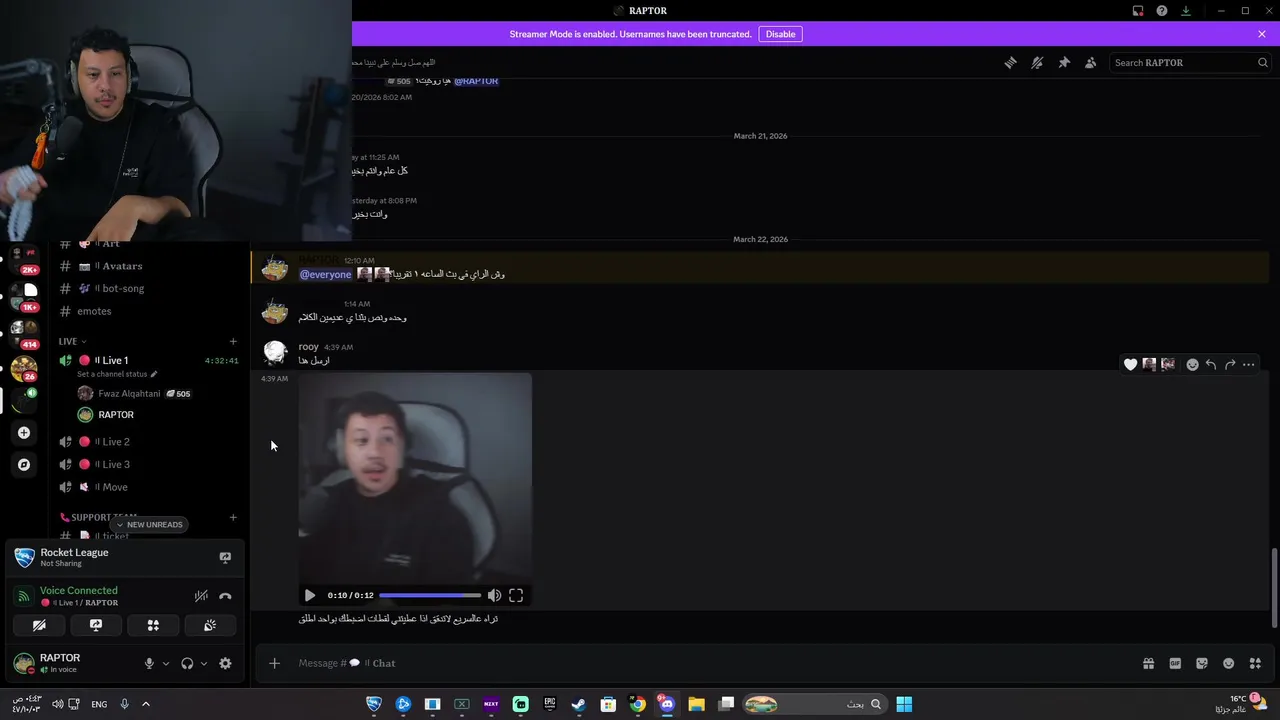Open output device options arrow
1280x720 pixels.
click(x=204, y=663)
